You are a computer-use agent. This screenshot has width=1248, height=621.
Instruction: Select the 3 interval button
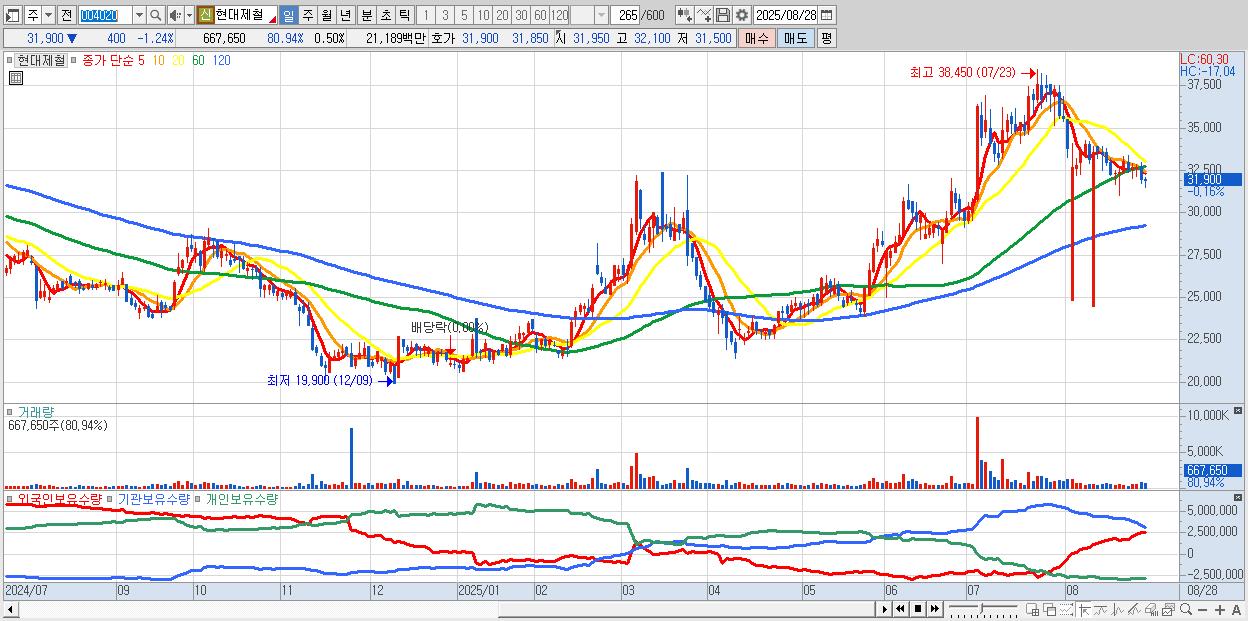click(x=445, y=16)
